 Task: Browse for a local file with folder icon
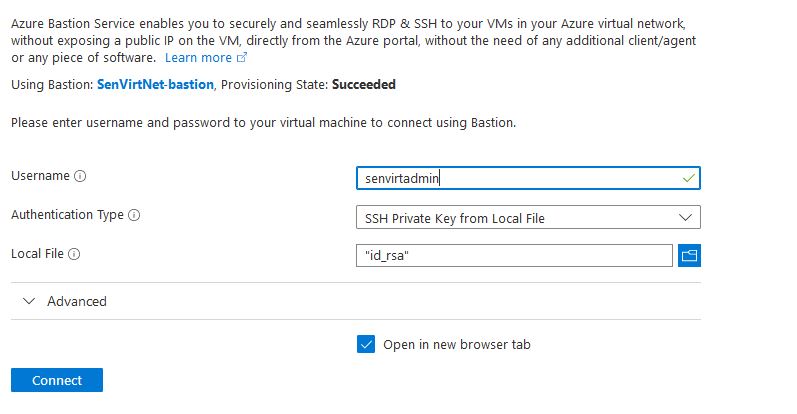pyautogui.click(x=689, y=256)
